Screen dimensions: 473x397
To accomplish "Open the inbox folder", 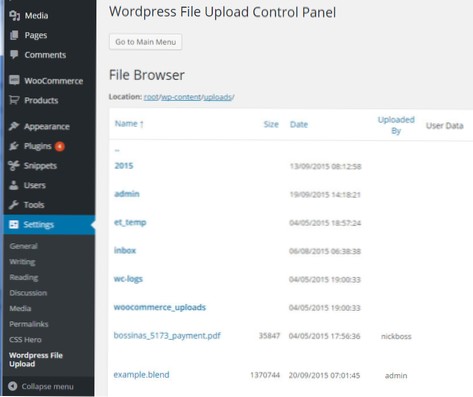I will tap(125, 250).
